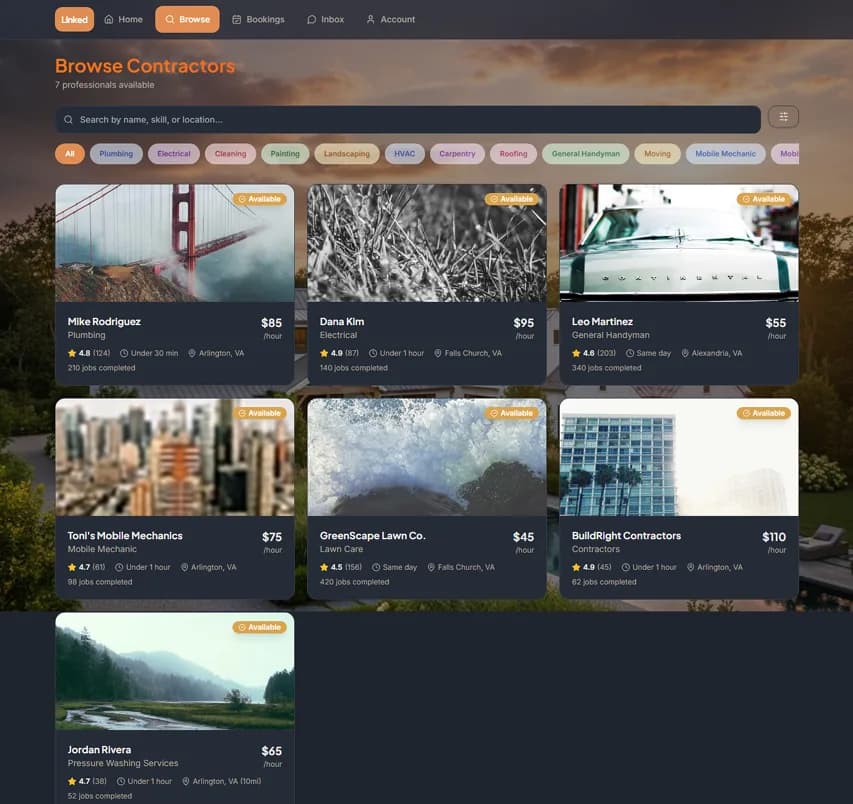Filter by the Moving category chip
The height and width of the screenshot is (804, 853).
(657, 154)
